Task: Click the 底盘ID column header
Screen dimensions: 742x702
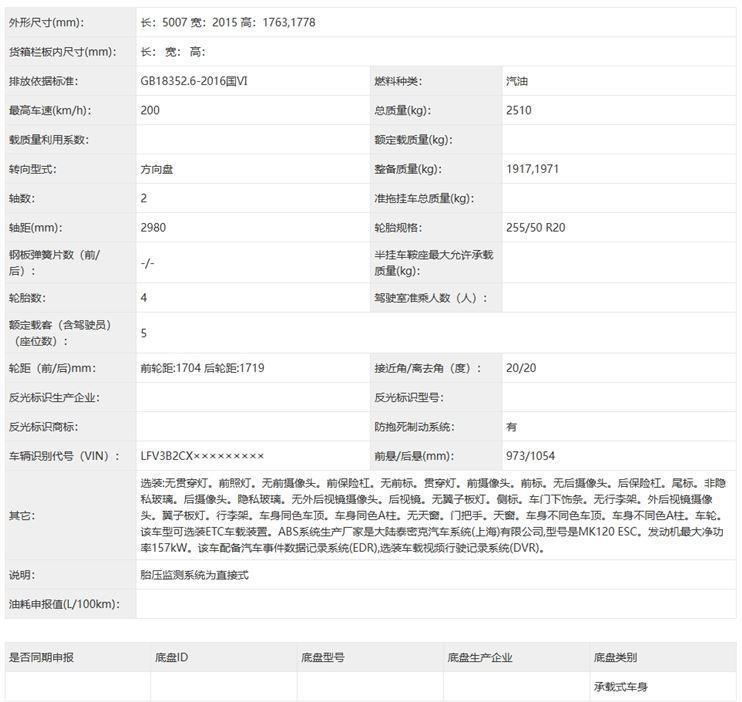Action: click(171, 657)
